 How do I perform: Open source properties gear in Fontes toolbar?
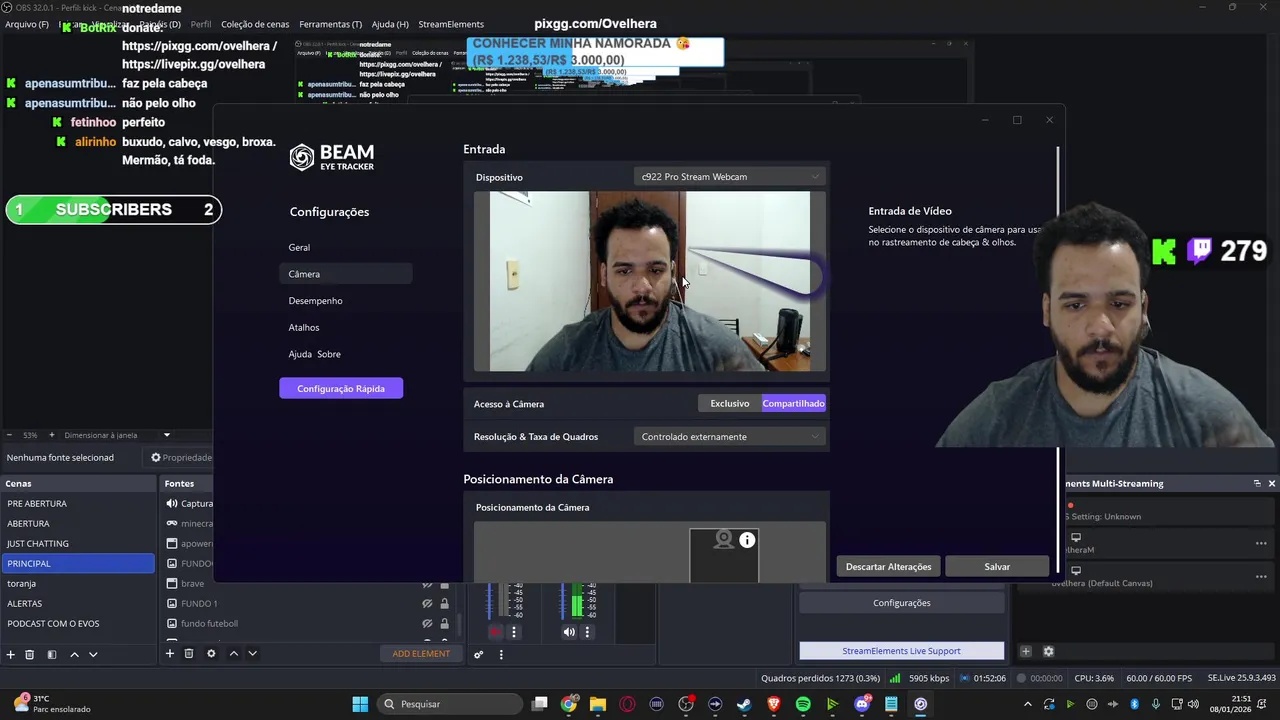(211, 653)
